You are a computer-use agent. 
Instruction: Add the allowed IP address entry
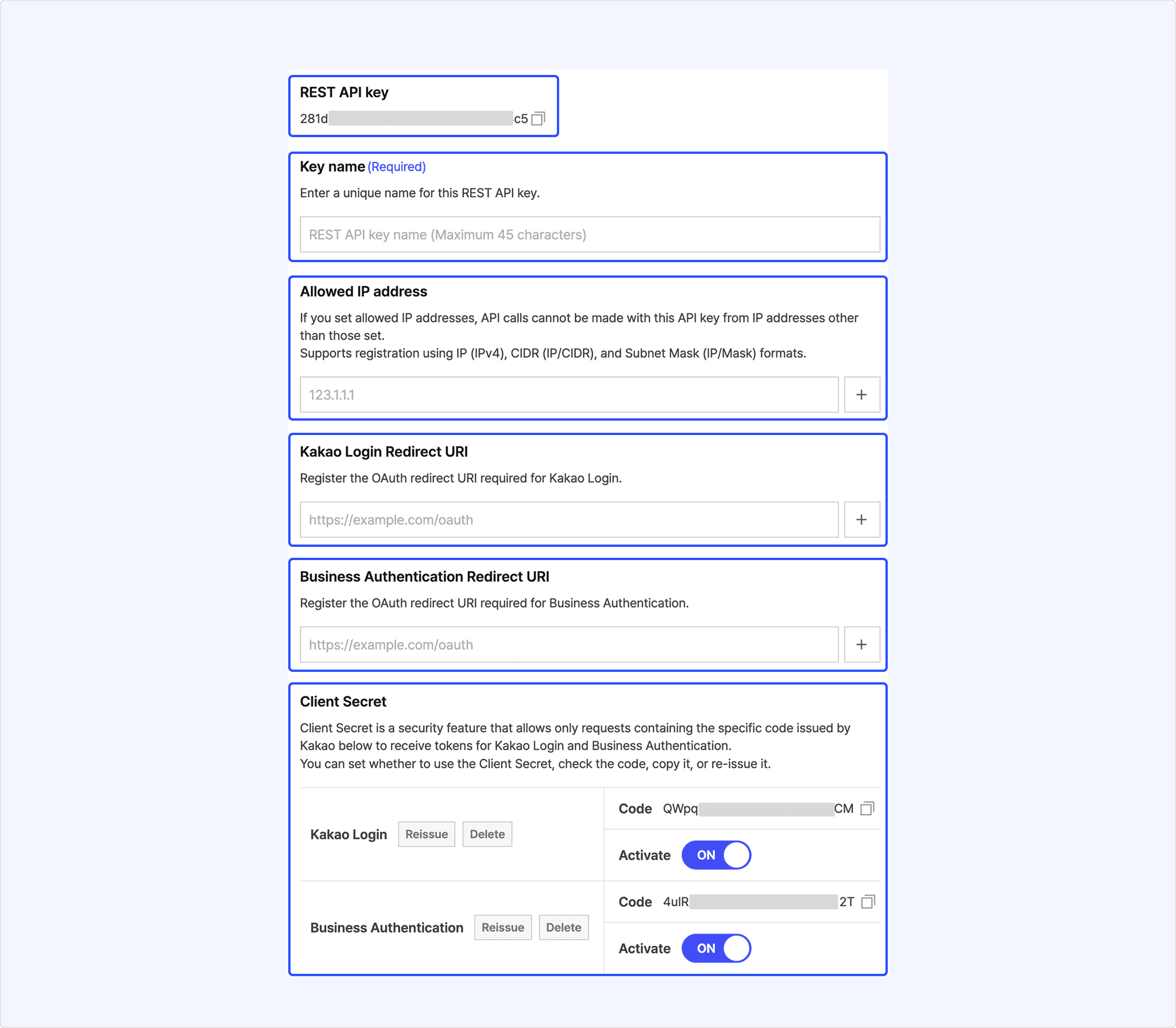pos(862,395)
